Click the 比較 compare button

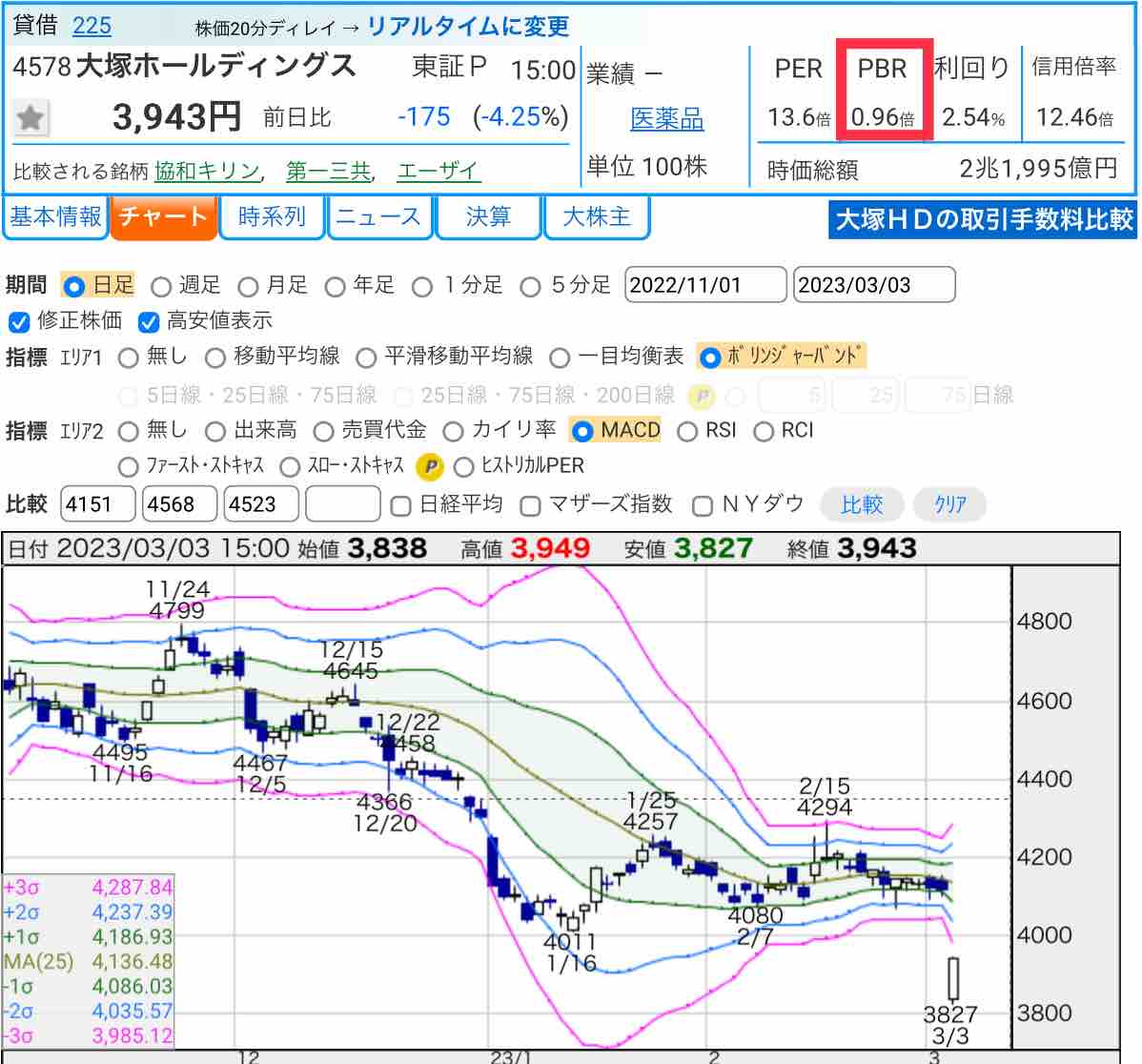(x=863, y=504)
